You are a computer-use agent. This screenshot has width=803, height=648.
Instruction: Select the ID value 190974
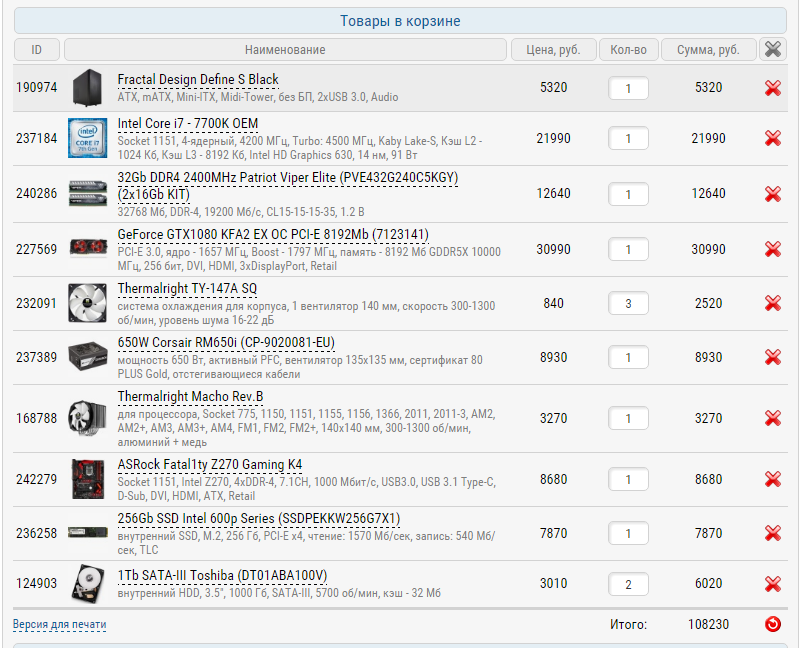pos(36,88)
